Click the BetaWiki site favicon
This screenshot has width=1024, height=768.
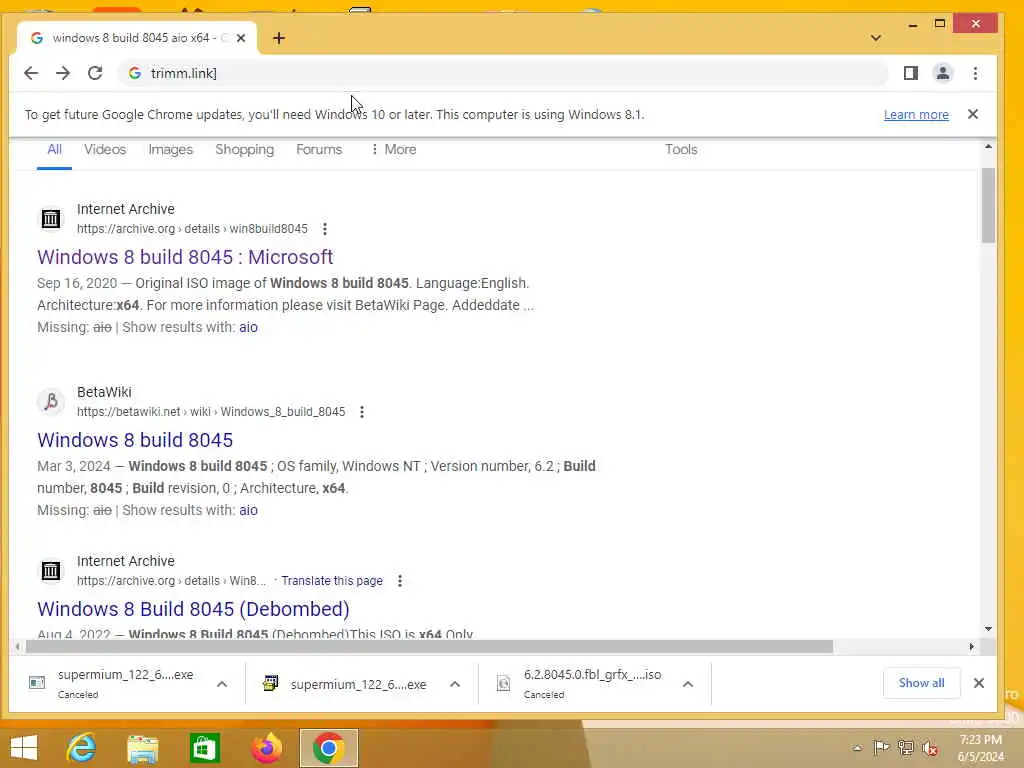coord(50,402)
